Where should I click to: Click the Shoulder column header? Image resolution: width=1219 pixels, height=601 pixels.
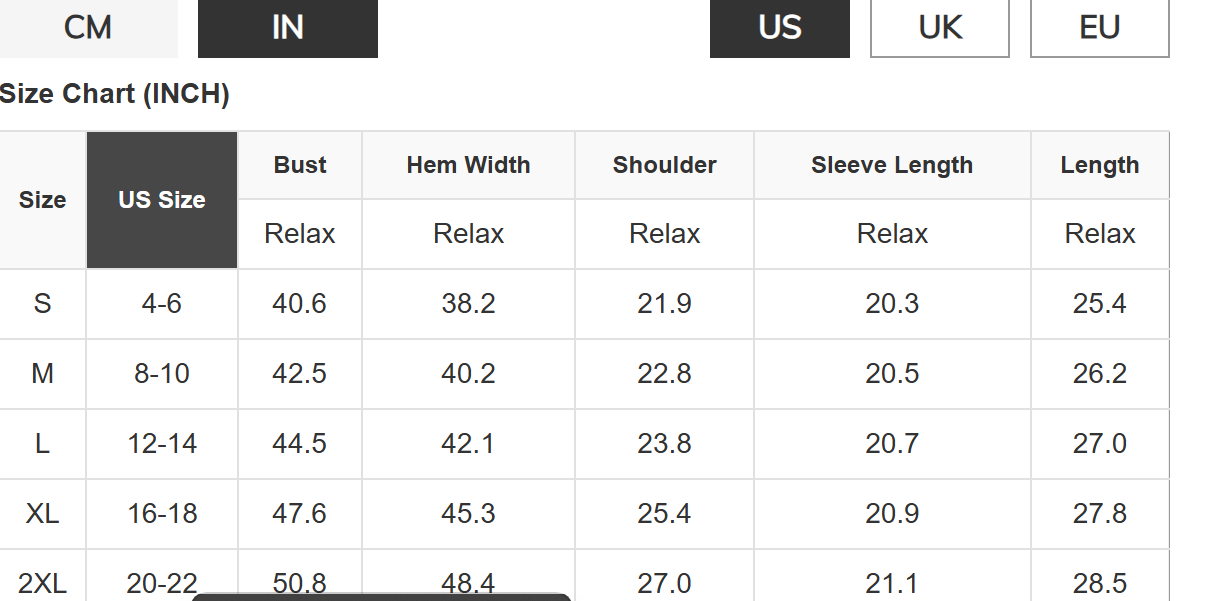click(x=664, y=165)
